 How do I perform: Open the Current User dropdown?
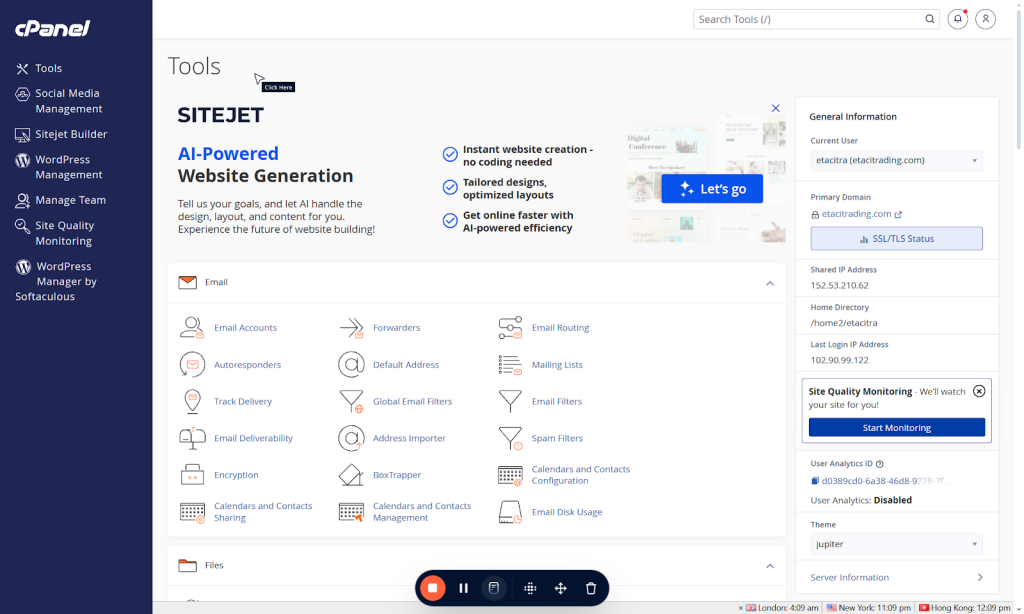(895, 160)
